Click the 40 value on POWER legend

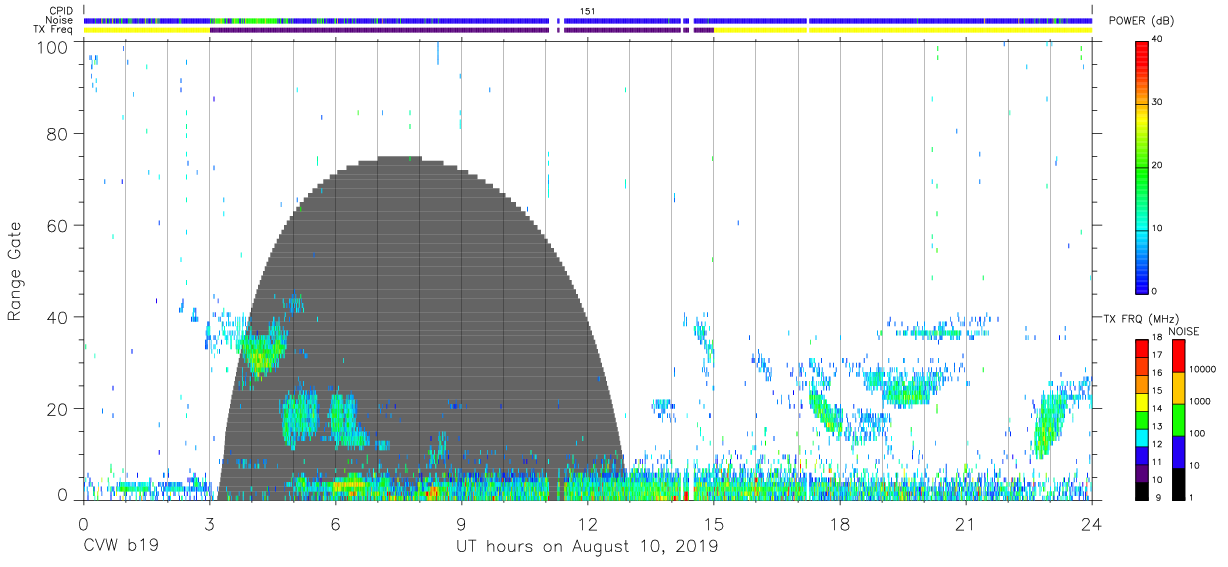click(x=1156, y=39)
